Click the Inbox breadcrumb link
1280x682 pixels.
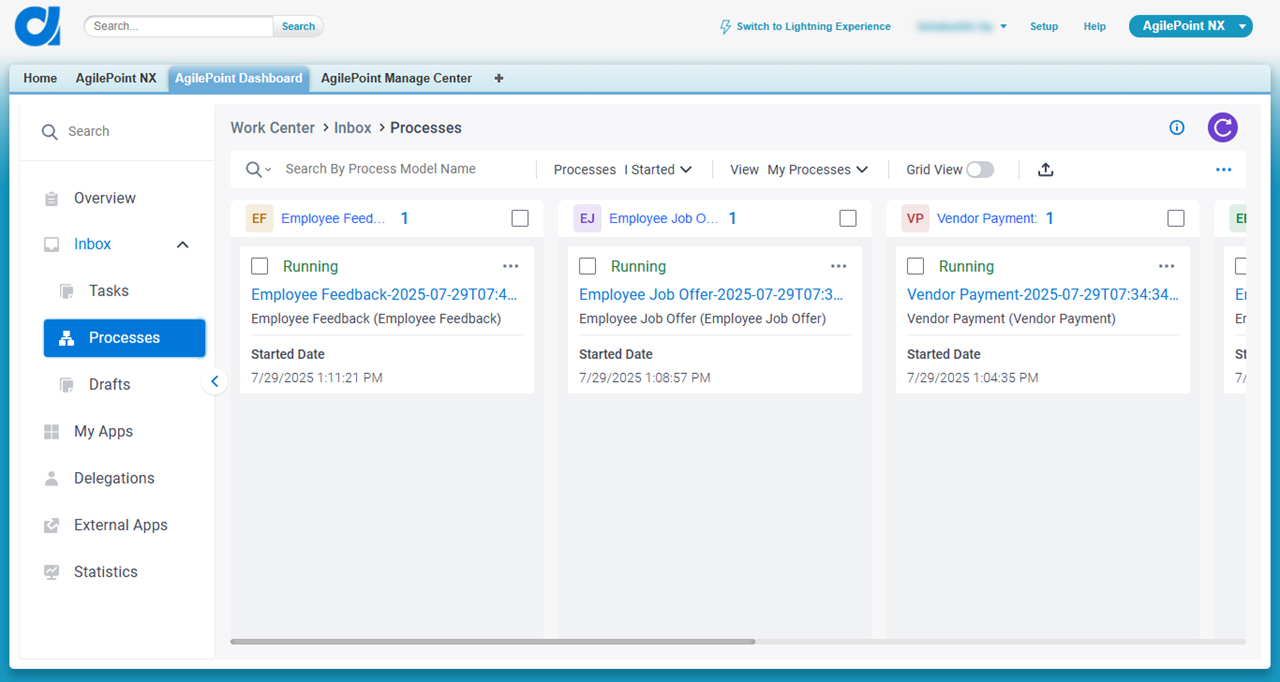[x=353, y=128]
